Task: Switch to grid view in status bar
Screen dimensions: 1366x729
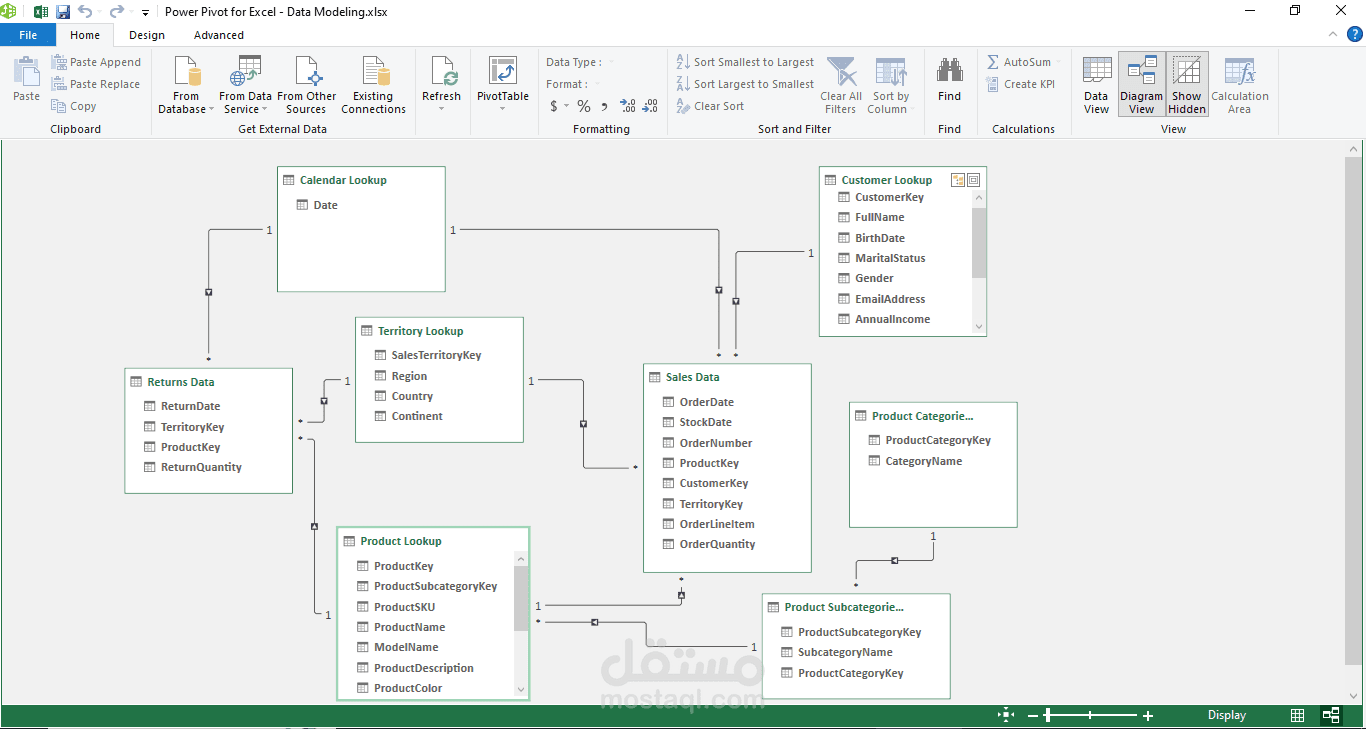Action: coord(1297,715)
